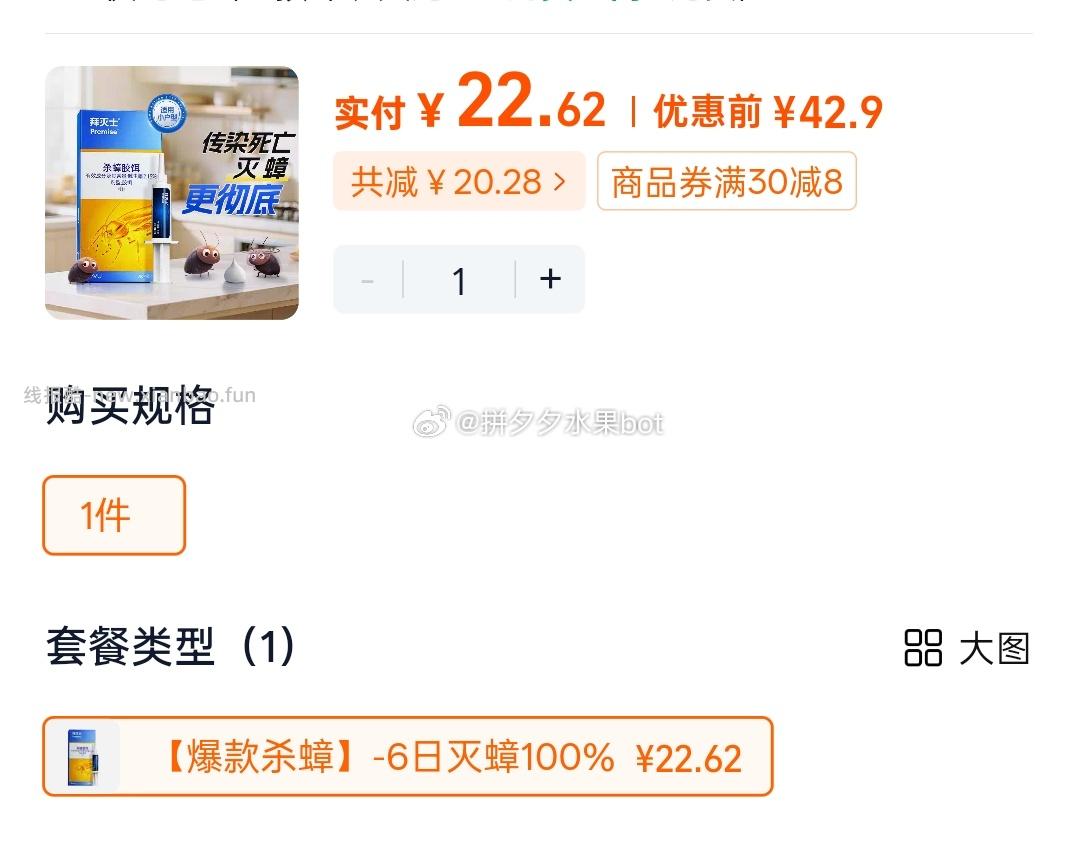1079x843 pixels.
Task: Click the 实付 ¥22.62 price text
Action: [x=470, y=105]
